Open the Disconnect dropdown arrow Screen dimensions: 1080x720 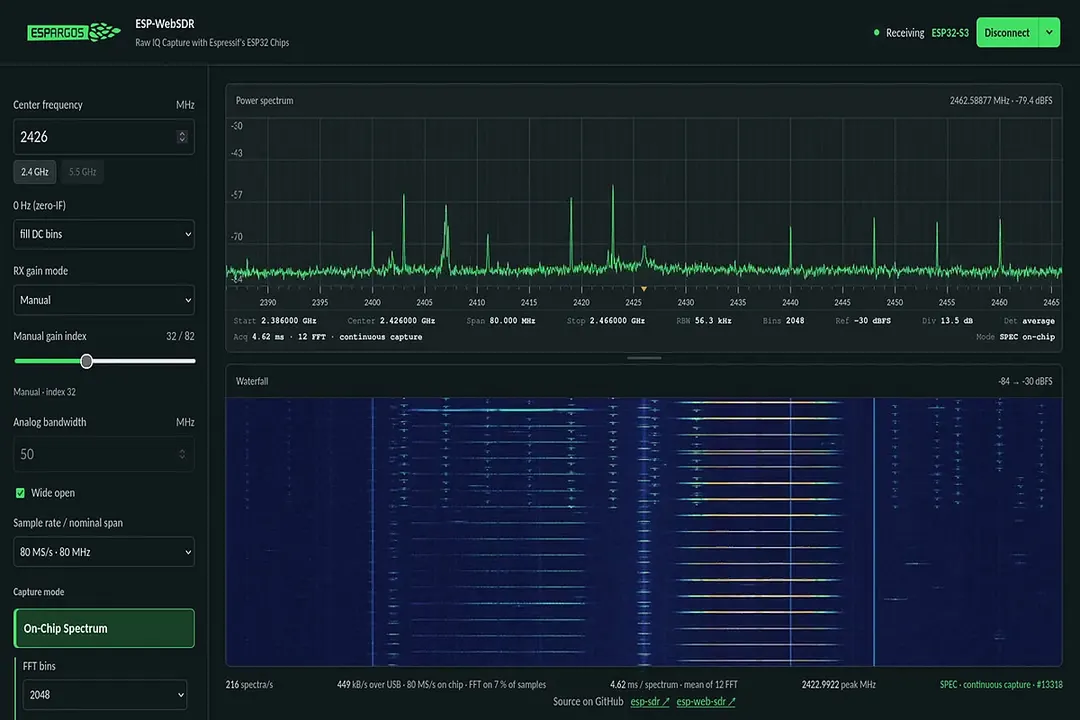pos(1049,32)
